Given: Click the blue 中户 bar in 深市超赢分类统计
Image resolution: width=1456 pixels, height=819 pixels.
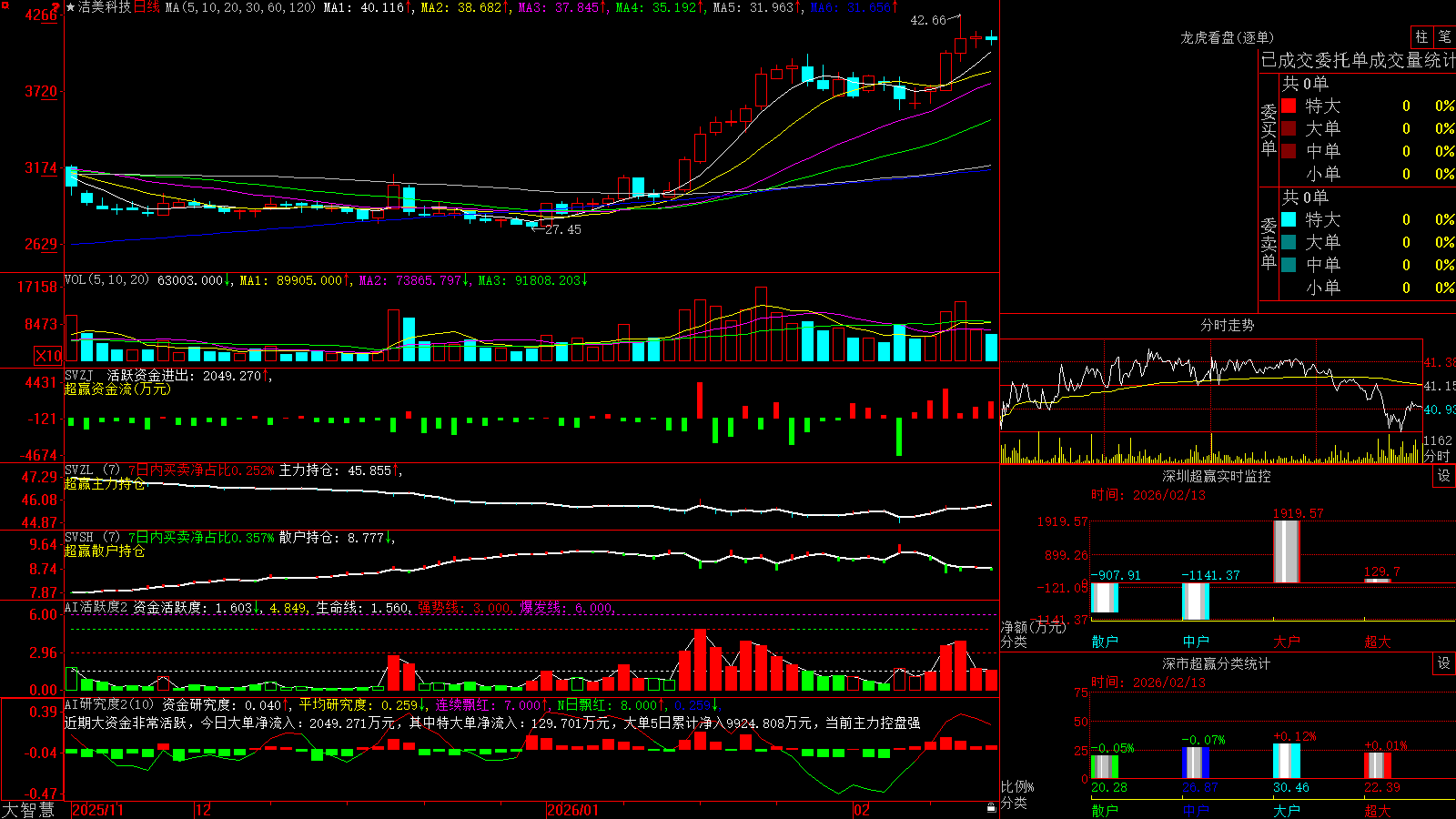Looking at the screenshot, I should pos(1196,763).
